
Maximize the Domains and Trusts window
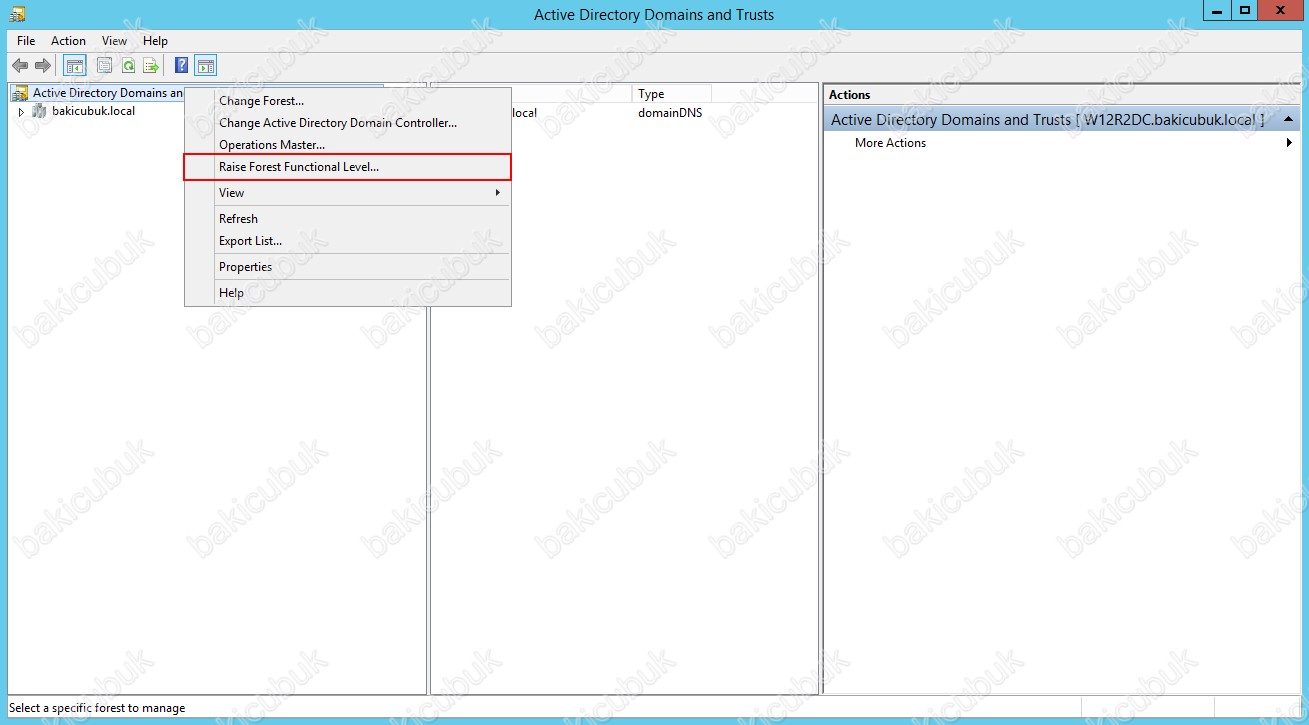[1244, 11]
